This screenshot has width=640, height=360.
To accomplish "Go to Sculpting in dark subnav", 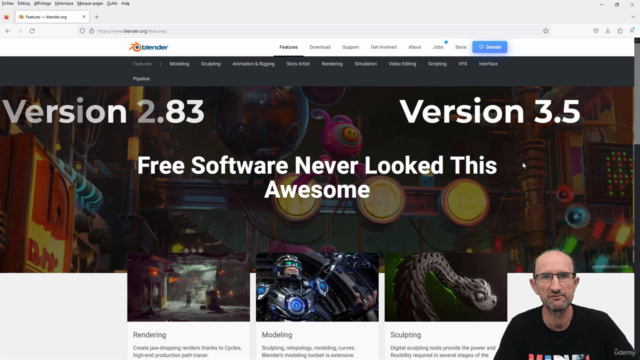I will click(211, 64).
